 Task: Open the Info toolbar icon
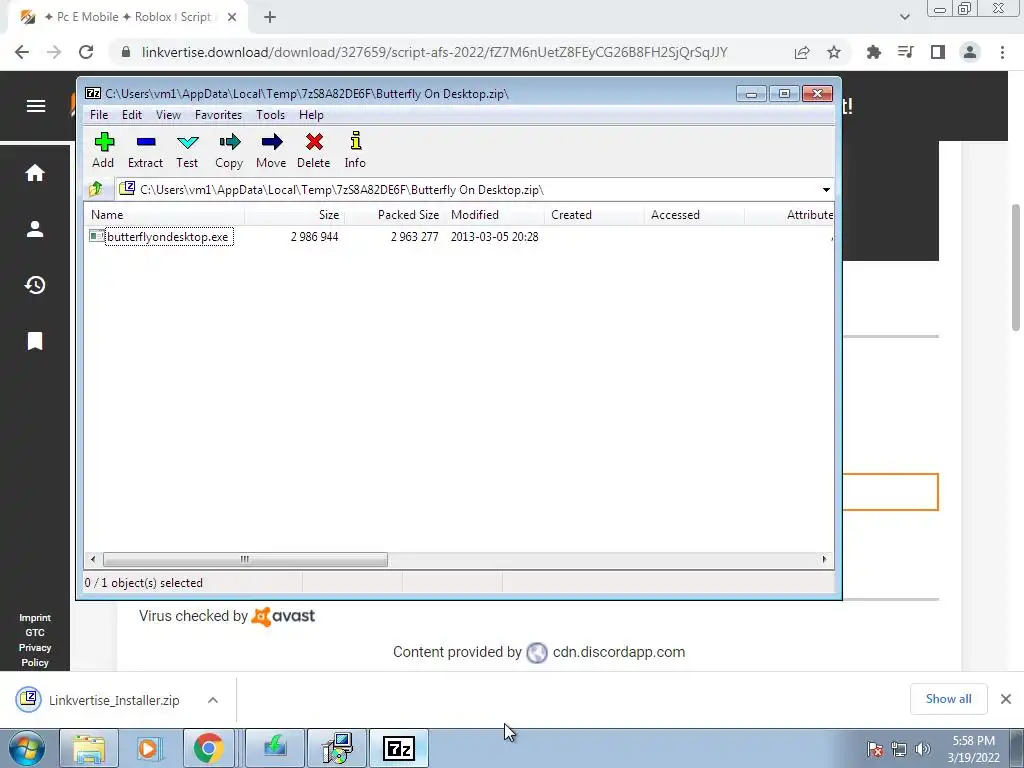(x=355, y=150)
